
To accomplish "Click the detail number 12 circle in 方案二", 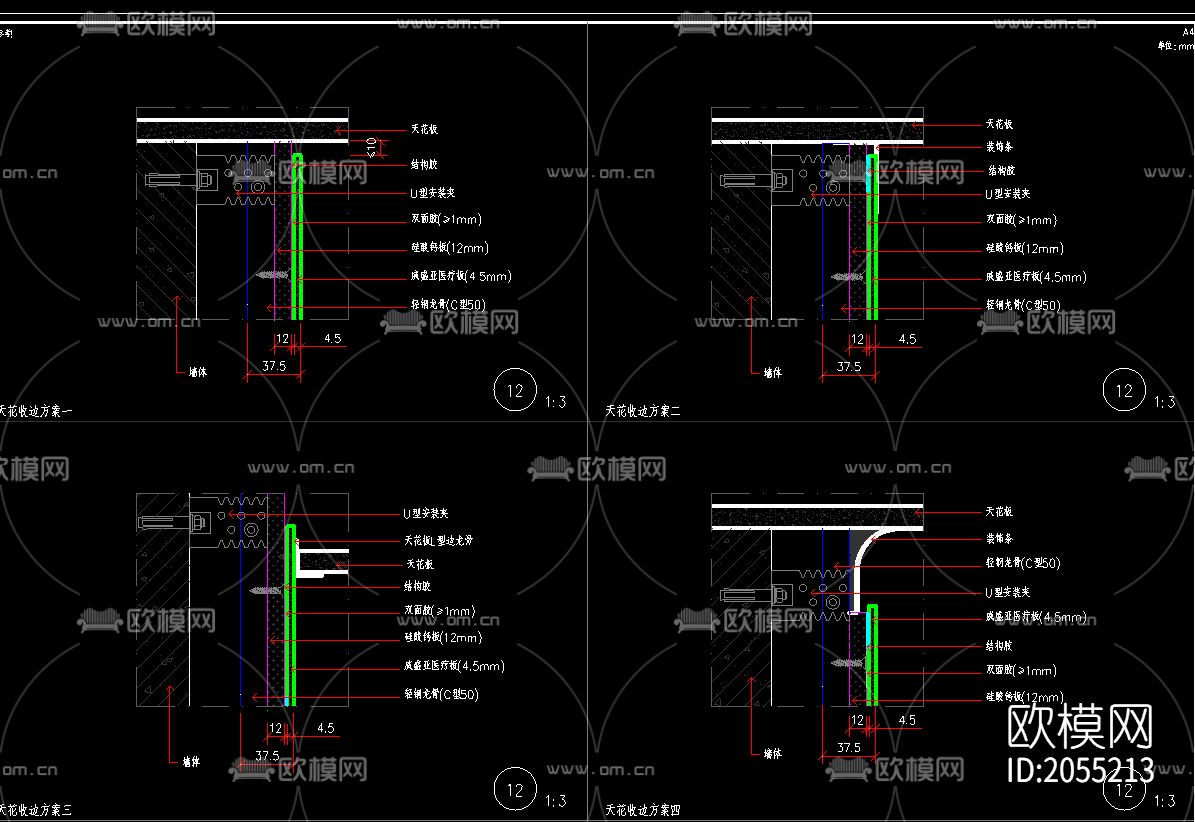I will [x=1124, y=390].
